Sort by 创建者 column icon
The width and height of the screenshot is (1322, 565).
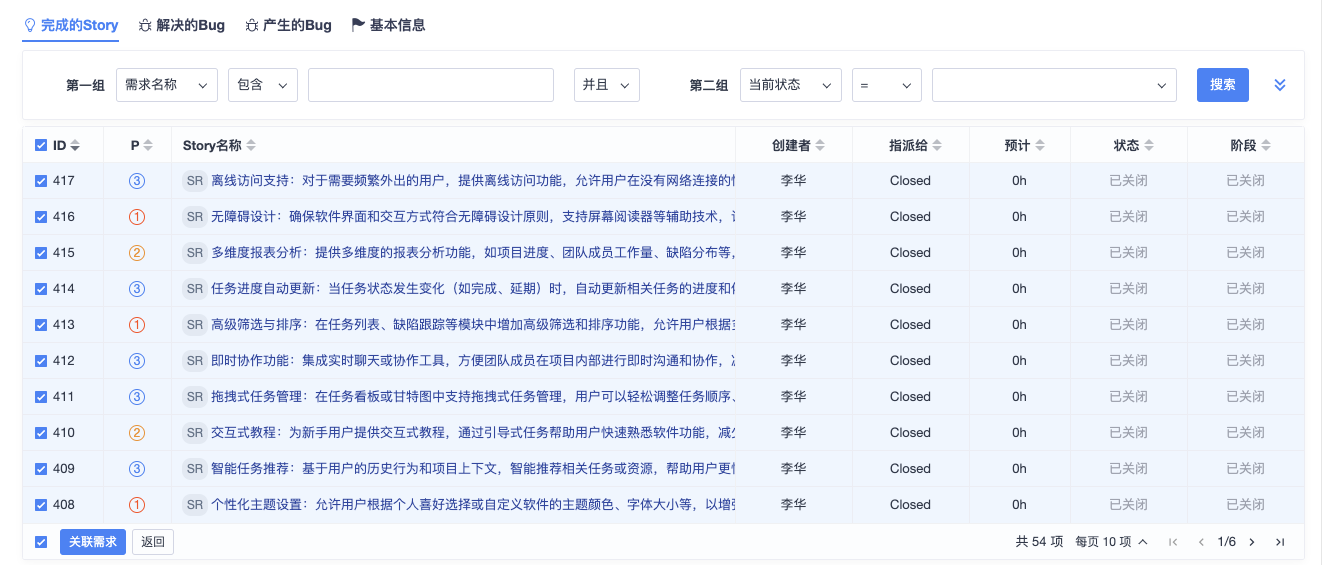coord(820,146)
